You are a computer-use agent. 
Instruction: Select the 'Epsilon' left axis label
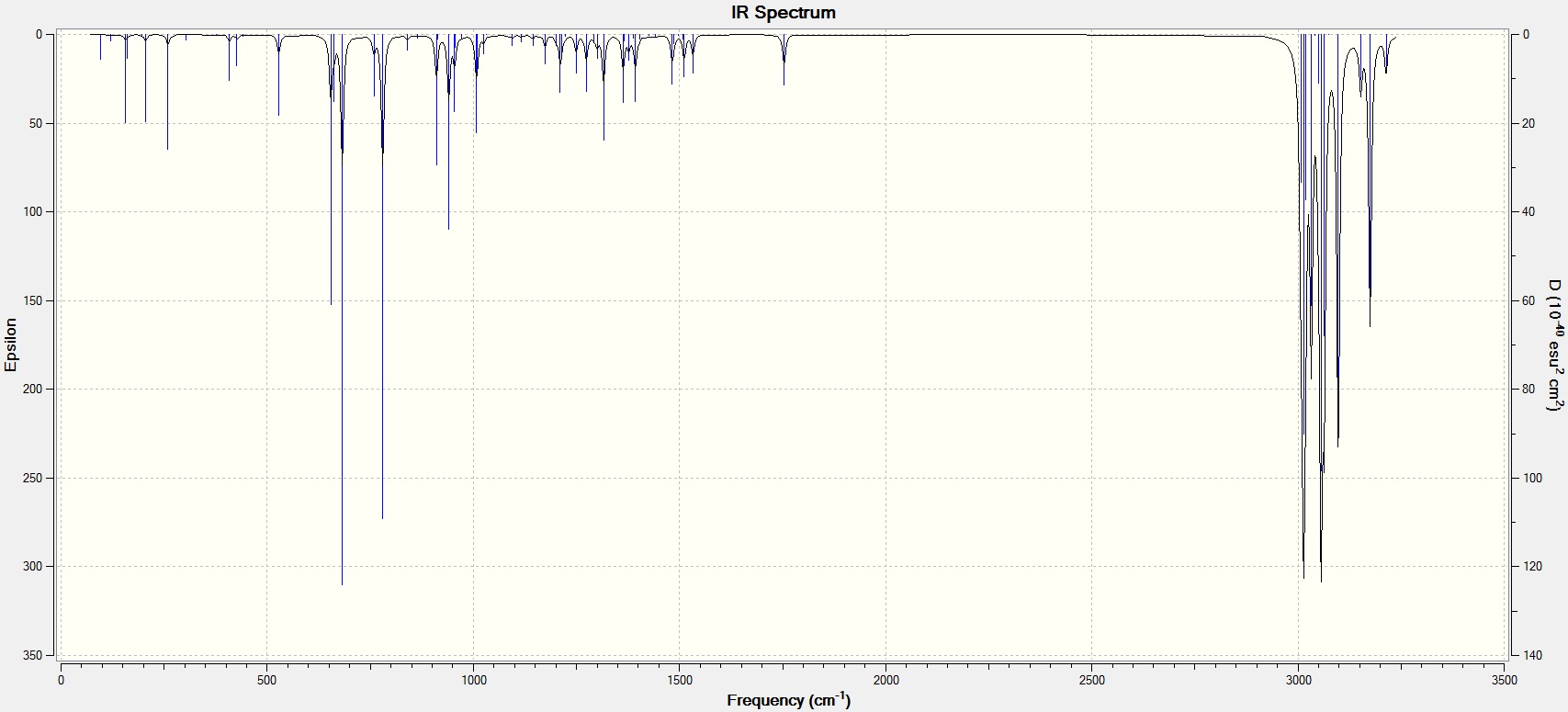coord(11,345)
